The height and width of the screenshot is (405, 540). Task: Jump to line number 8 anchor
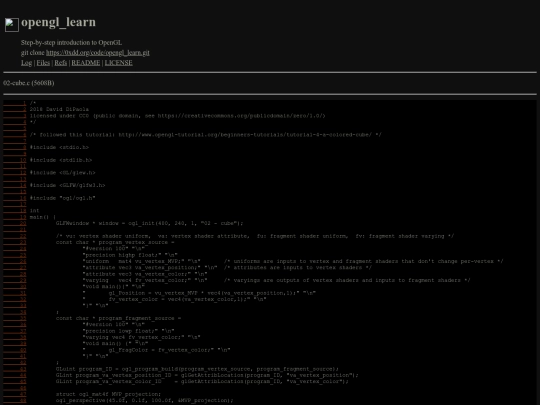pyautogui.click(x=15, y=147)
